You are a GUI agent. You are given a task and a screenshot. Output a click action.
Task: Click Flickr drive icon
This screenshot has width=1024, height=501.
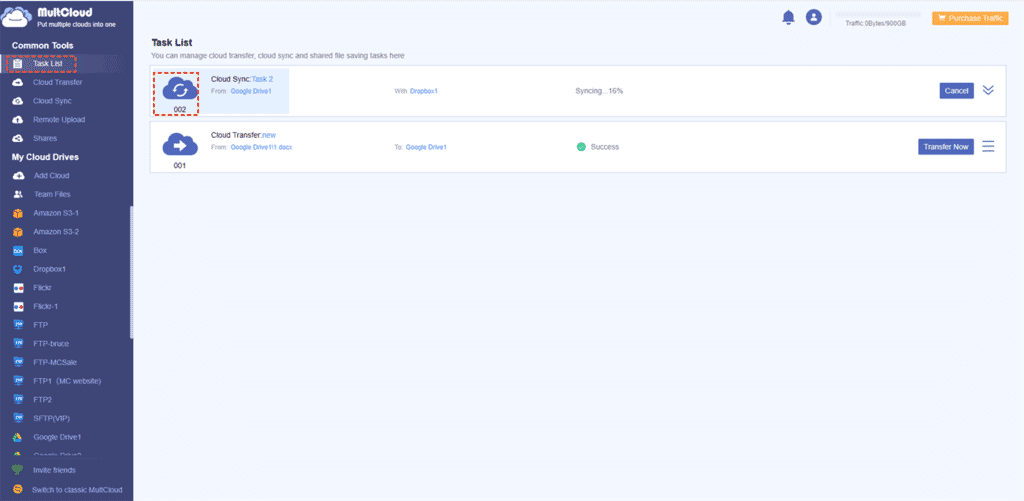coord(18,287)
